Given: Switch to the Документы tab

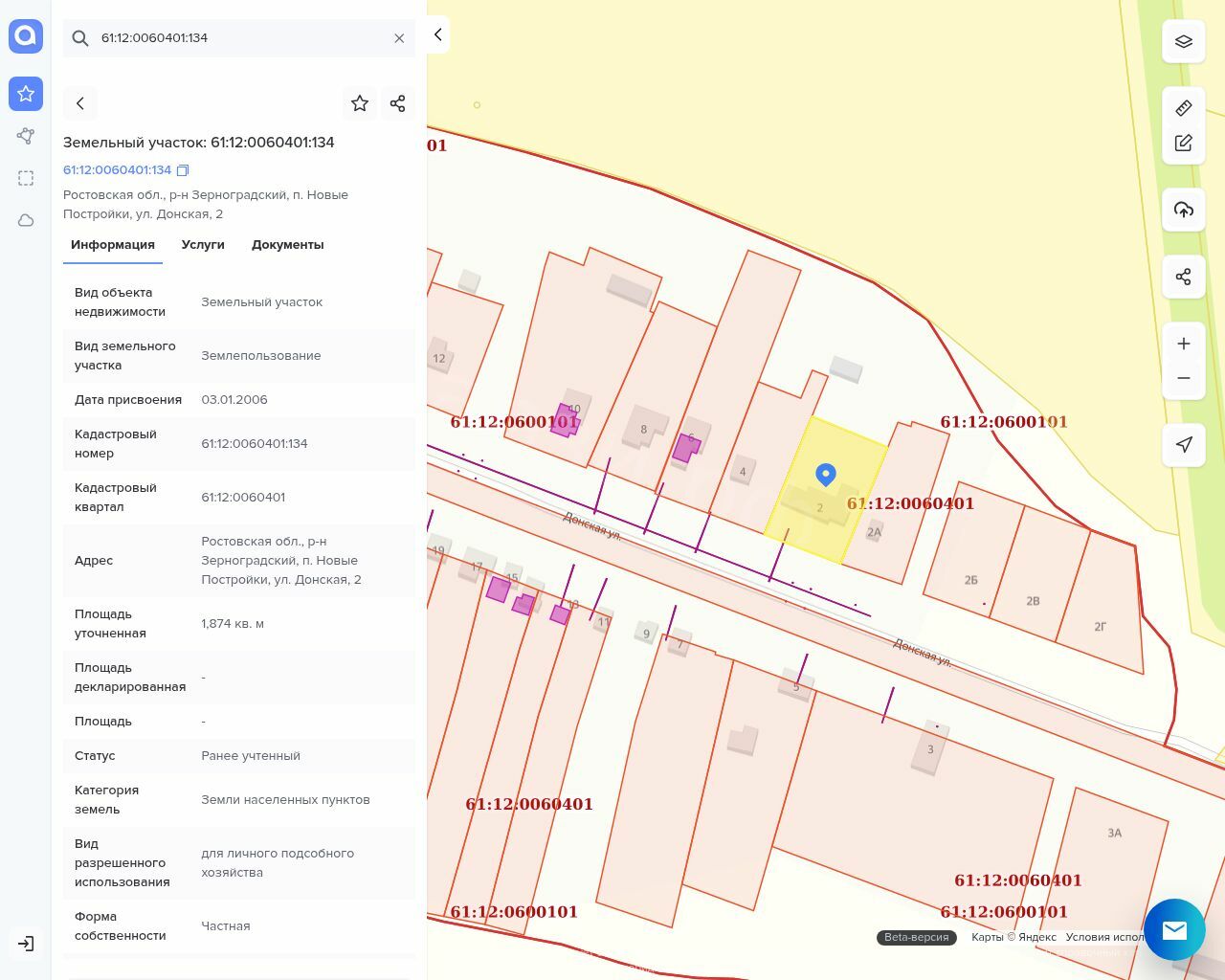Looking at the screenshot, I should click(x=287, y=245).
